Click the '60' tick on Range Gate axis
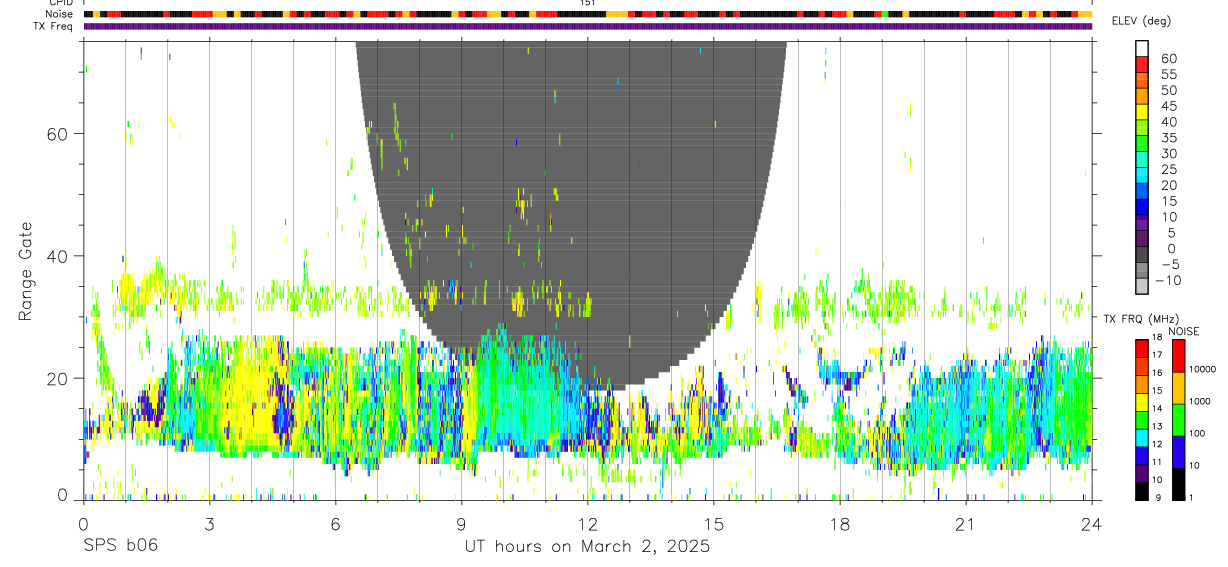This screenshot has width=1228, height=567. click(59, 134)
